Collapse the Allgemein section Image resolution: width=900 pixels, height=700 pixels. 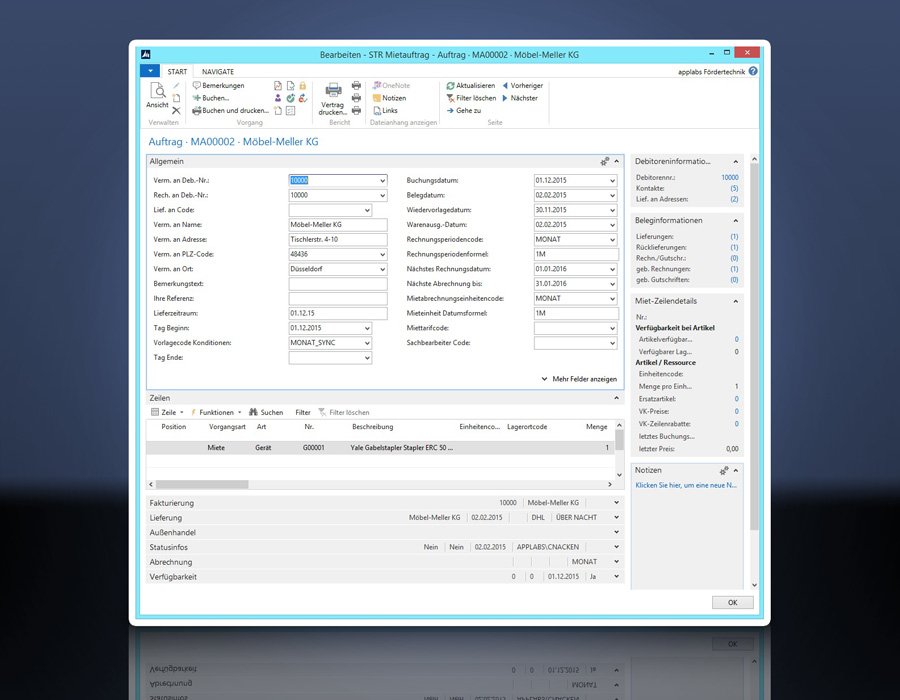tap(616, 162)
